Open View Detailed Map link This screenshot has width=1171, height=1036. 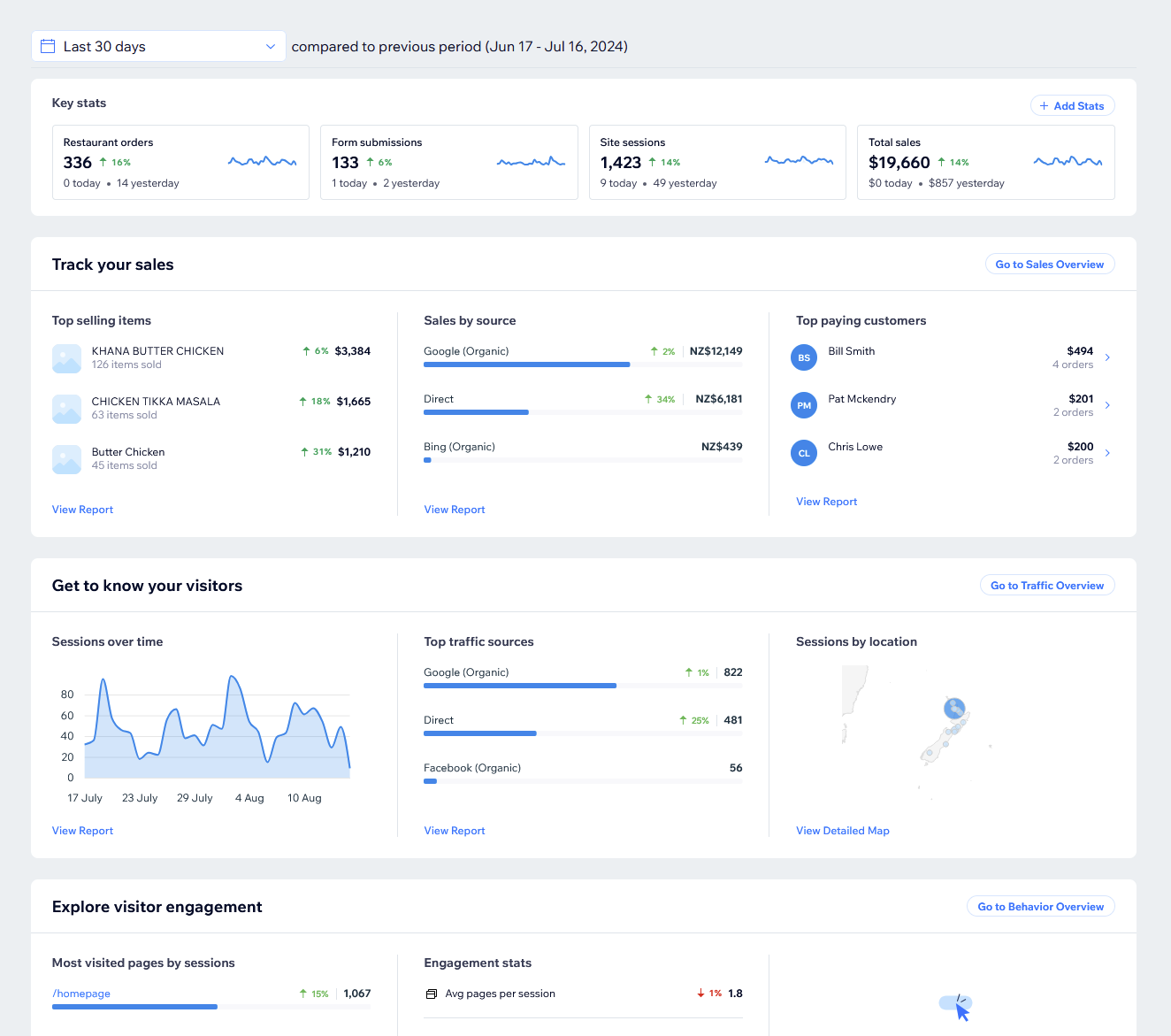pyautogui.click(x=843, y=831)
